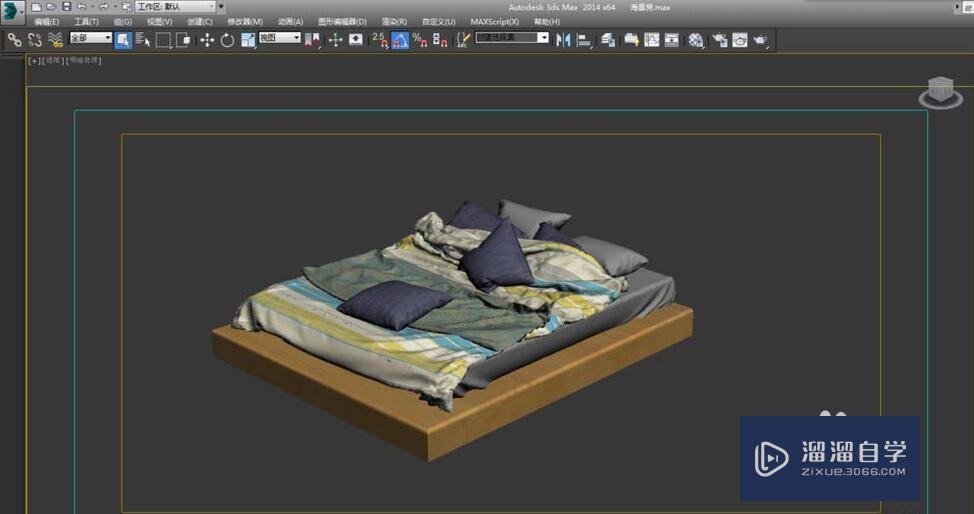974x514 pixels.
Task: Open the 编辑(E) menu
Action: coord(47,22)
